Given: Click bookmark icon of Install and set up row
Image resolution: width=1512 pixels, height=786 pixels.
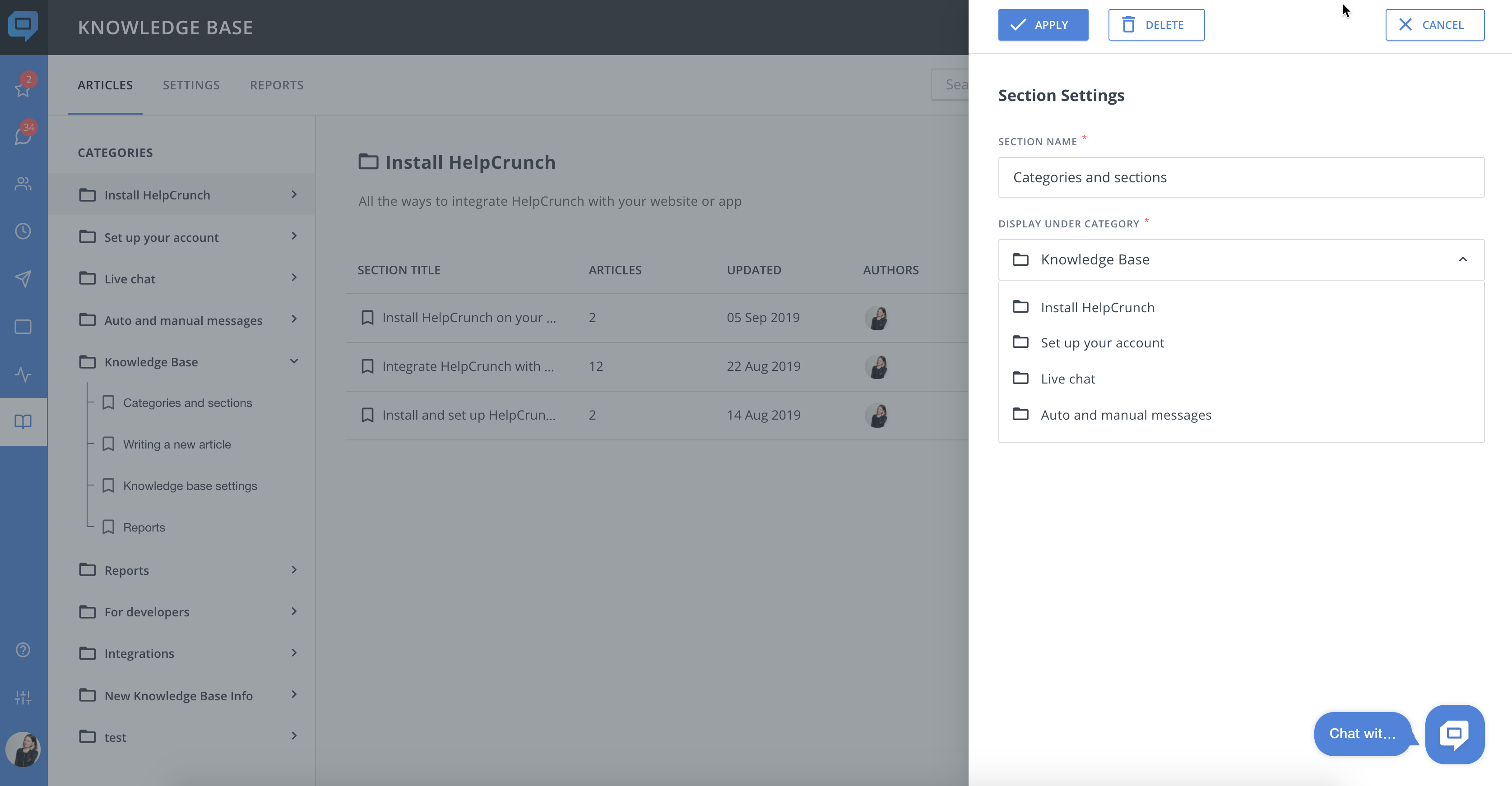Looking at the screenshot, I should [367, 415].
